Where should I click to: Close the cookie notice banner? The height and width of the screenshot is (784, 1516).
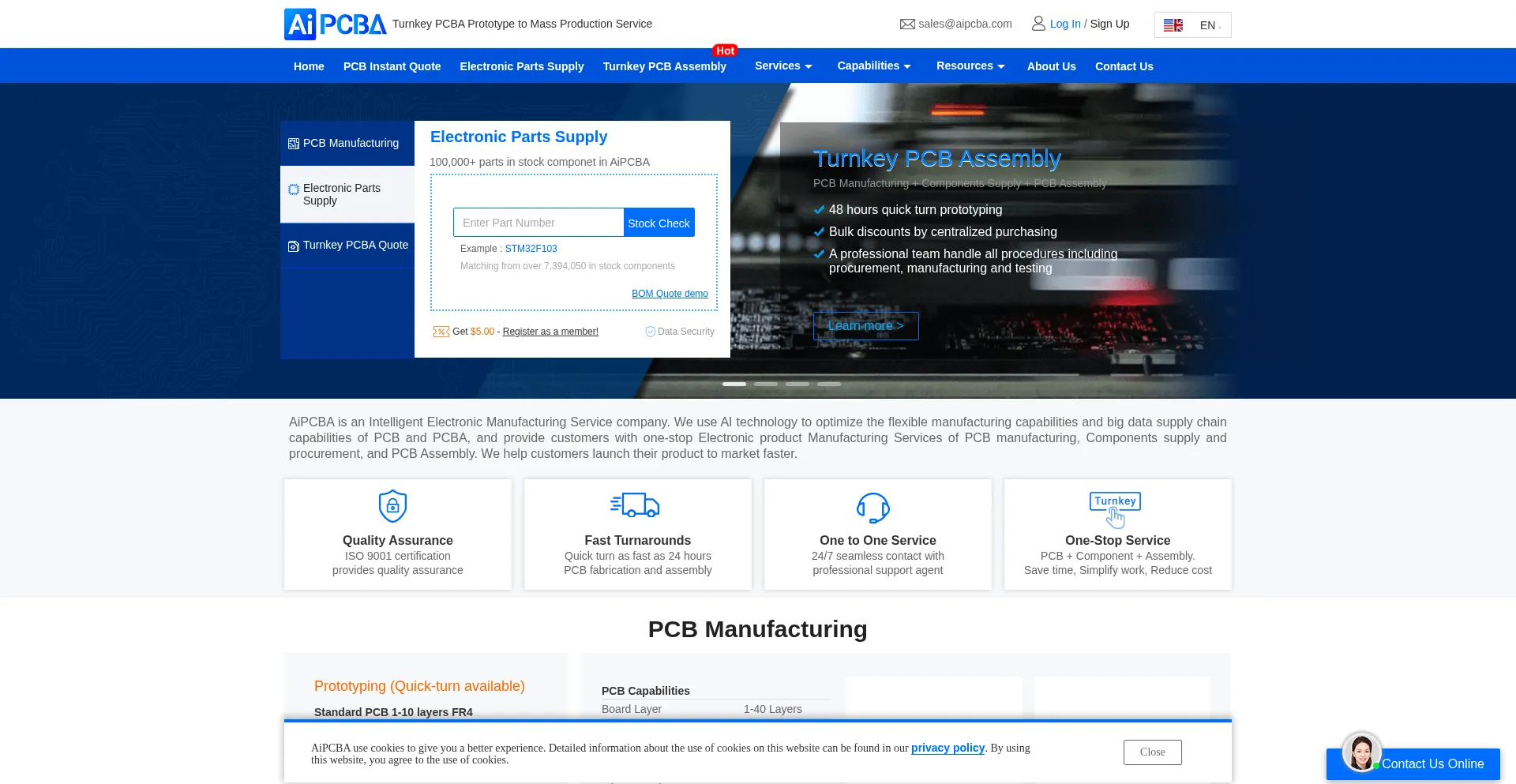(1152, 752)
